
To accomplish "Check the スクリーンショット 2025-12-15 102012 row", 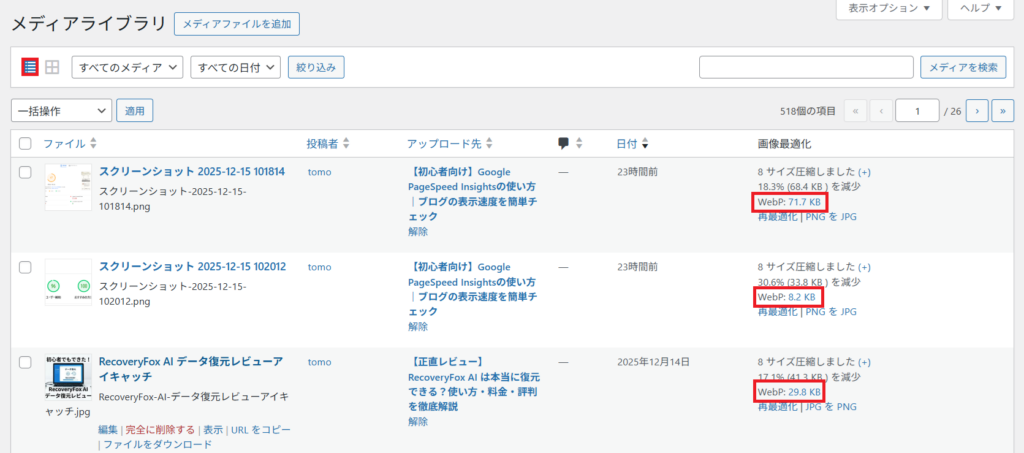I will (x=25, y=267).
